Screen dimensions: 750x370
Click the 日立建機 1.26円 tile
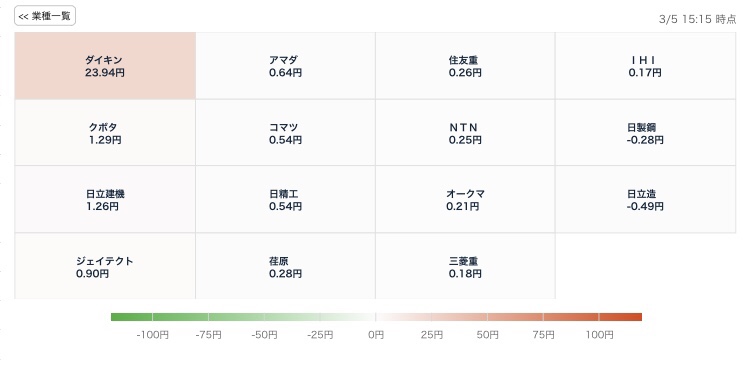[105, 199]
